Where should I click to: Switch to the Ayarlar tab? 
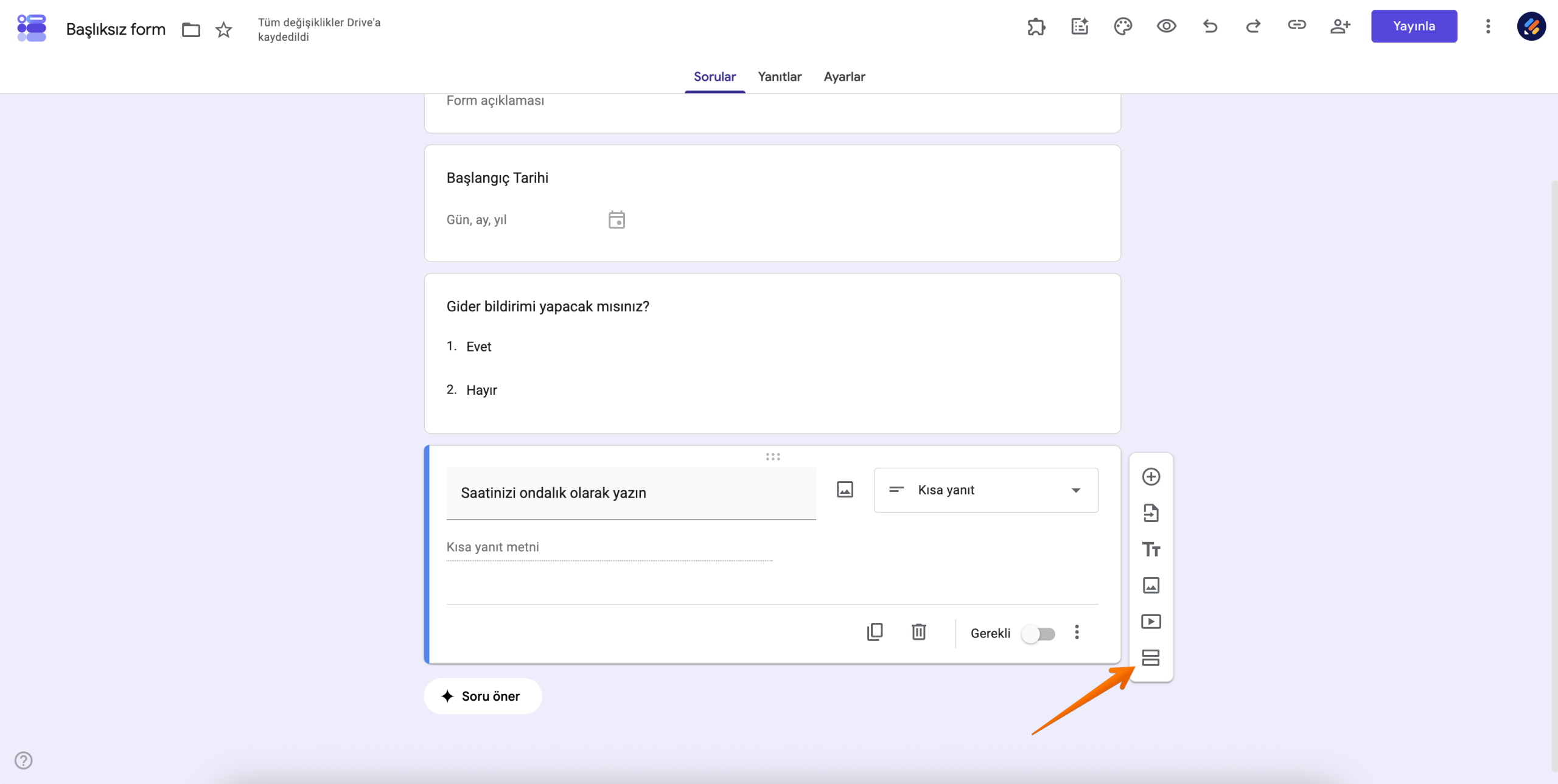coord(844,77)
